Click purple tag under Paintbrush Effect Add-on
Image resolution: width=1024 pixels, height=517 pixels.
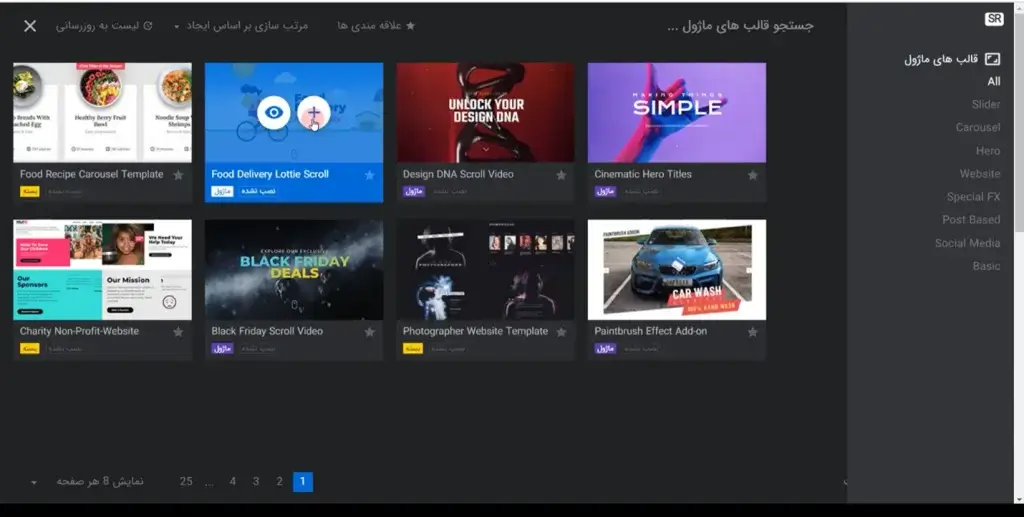605,349
